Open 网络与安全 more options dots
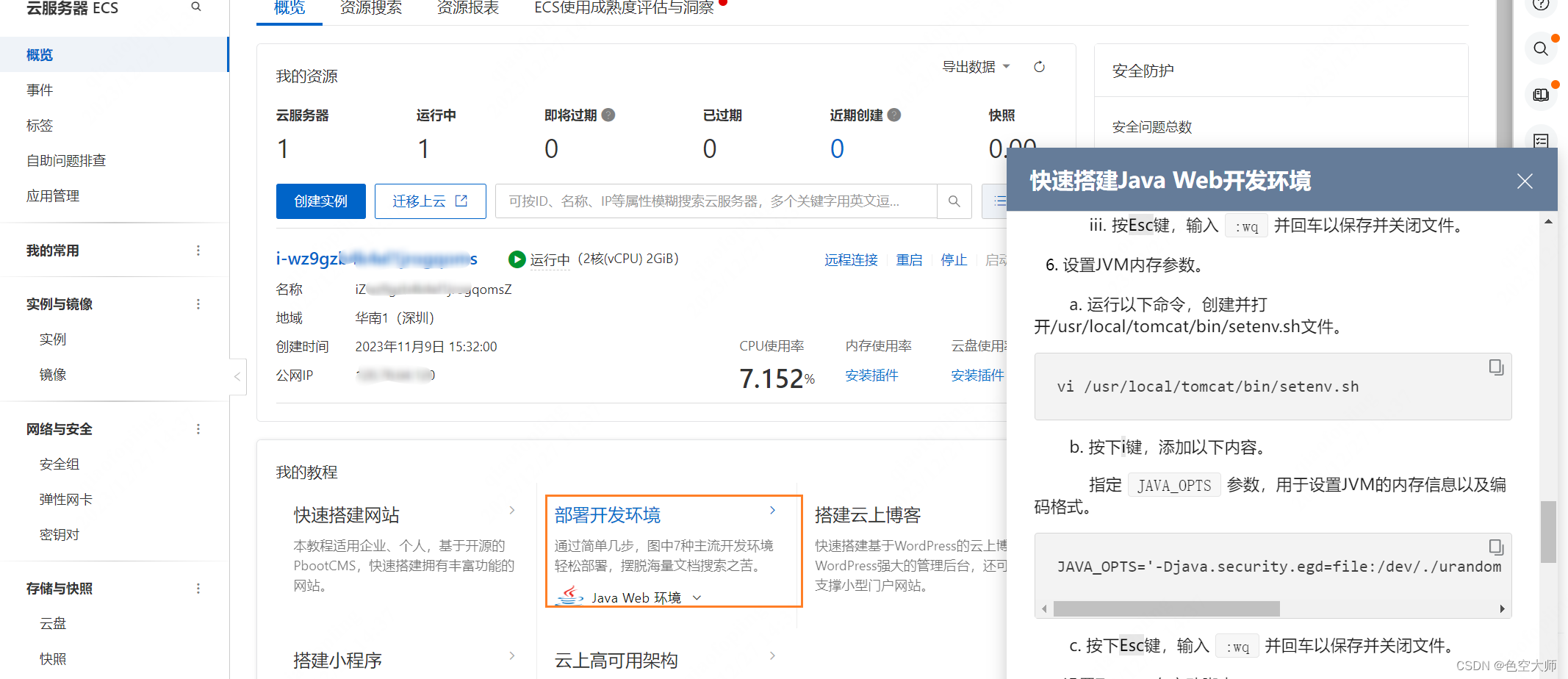The height and width of the screenshot is (679, 1568). click(198, 429)
